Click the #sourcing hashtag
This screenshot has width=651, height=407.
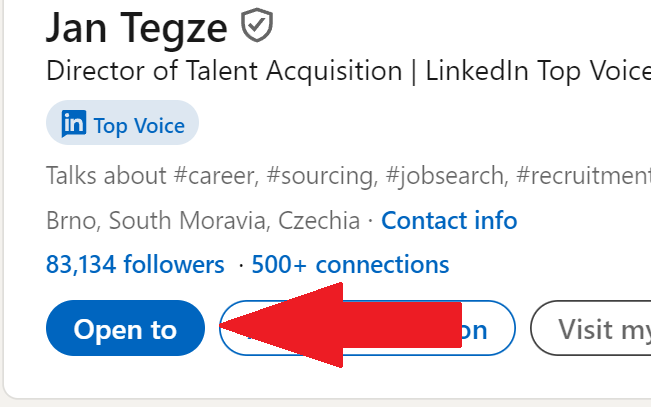(321, 177)
